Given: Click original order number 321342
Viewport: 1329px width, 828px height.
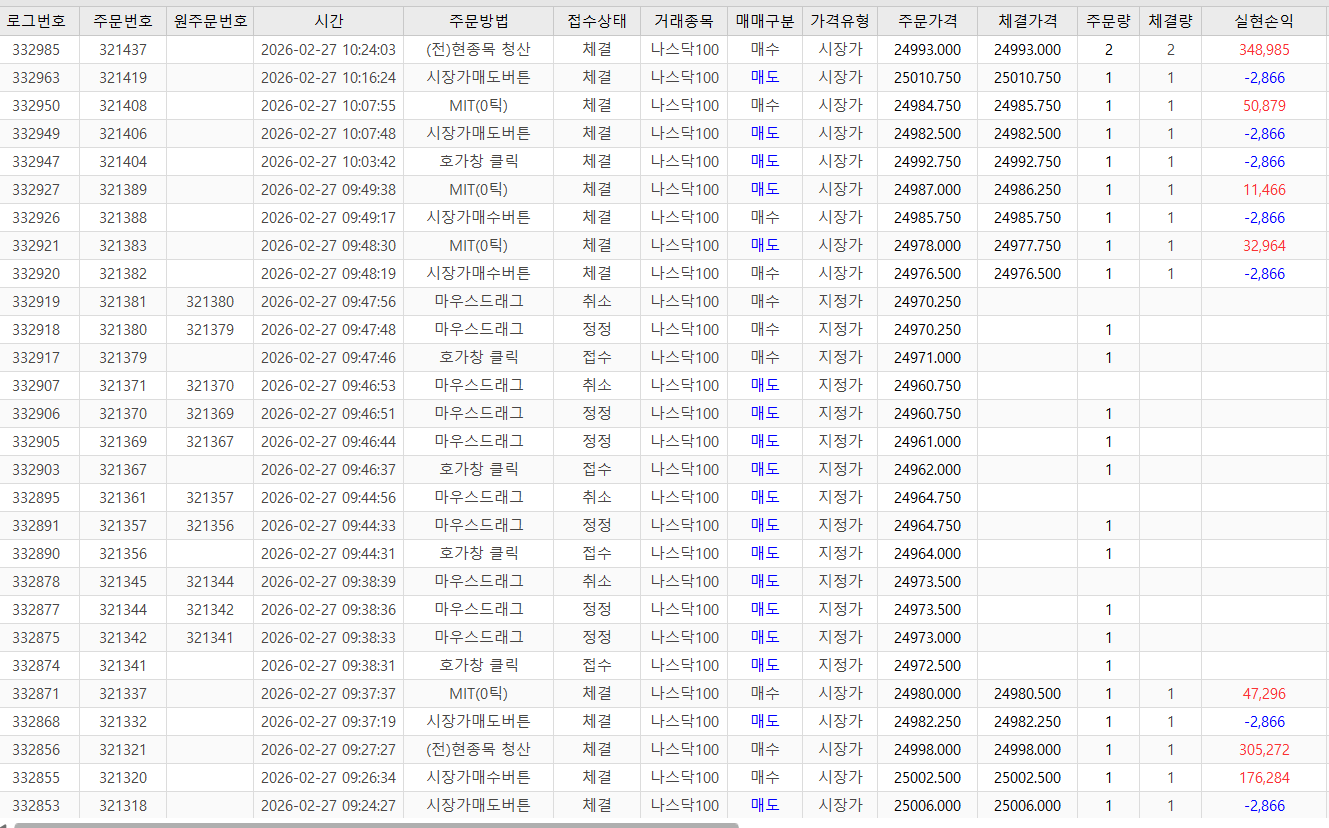Looking at the screenshot, I should click(x=210, y=609).
